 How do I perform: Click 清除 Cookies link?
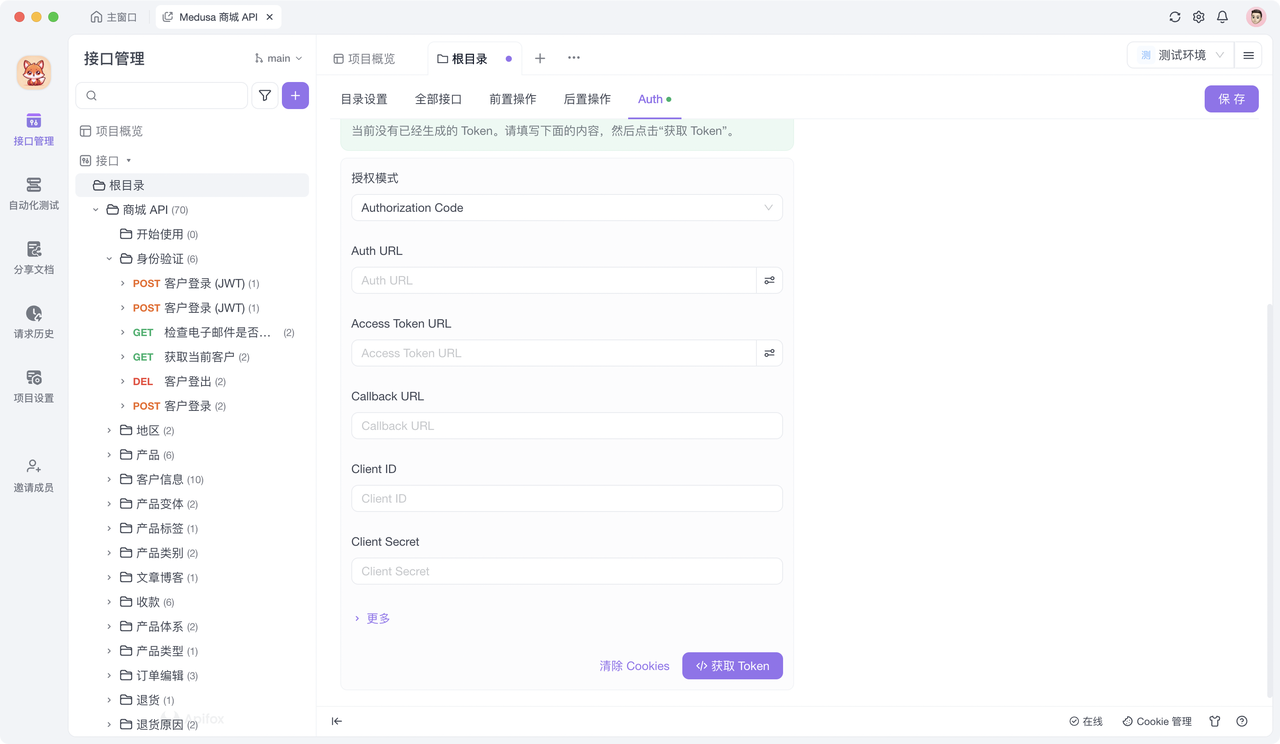634,666
